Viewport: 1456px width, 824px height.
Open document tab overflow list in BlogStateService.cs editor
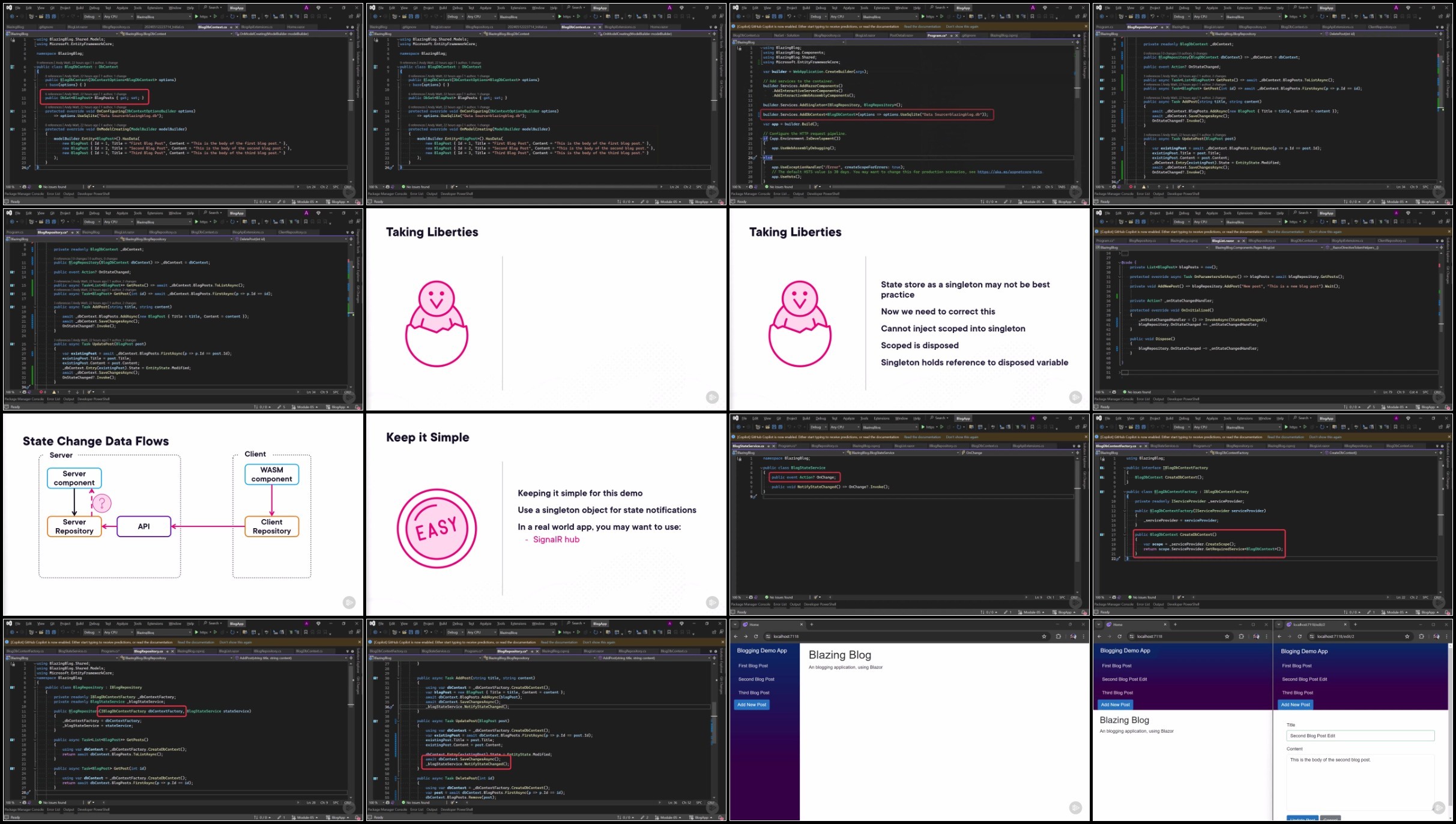pyautogui.click(x=1074, y=446)
